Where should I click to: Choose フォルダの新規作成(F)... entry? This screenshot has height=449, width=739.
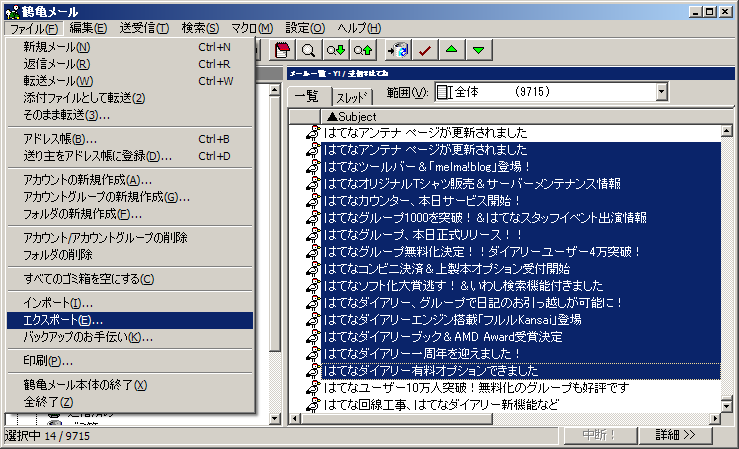point(130,214)
